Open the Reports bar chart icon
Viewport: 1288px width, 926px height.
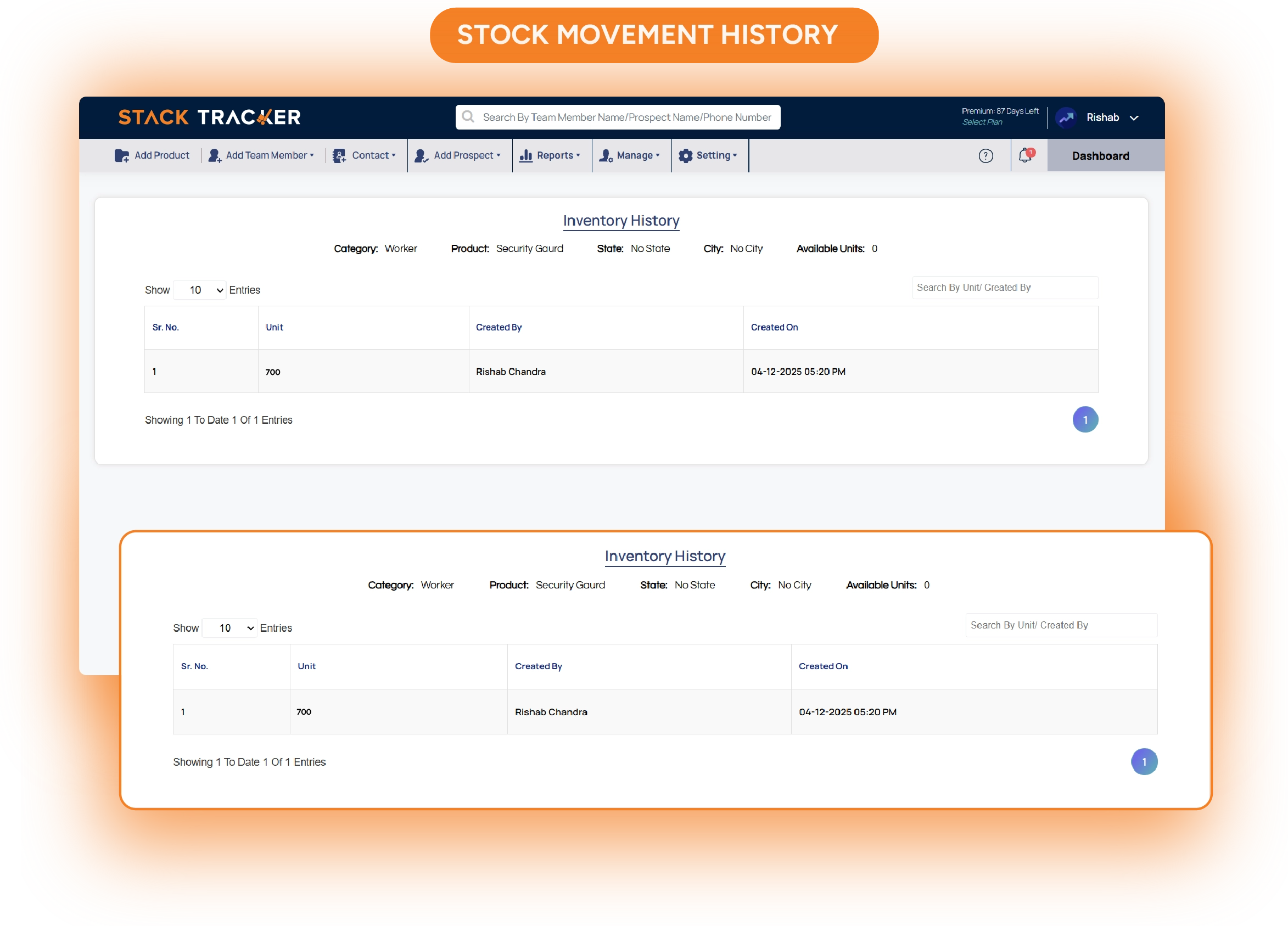pos(525,155)
